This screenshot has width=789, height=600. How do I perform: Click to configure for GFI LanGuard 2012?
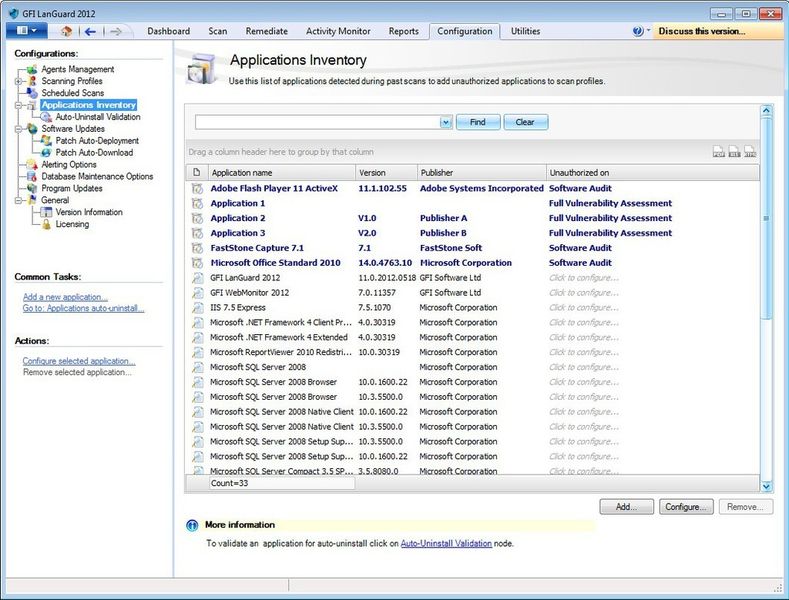[584, 278]
